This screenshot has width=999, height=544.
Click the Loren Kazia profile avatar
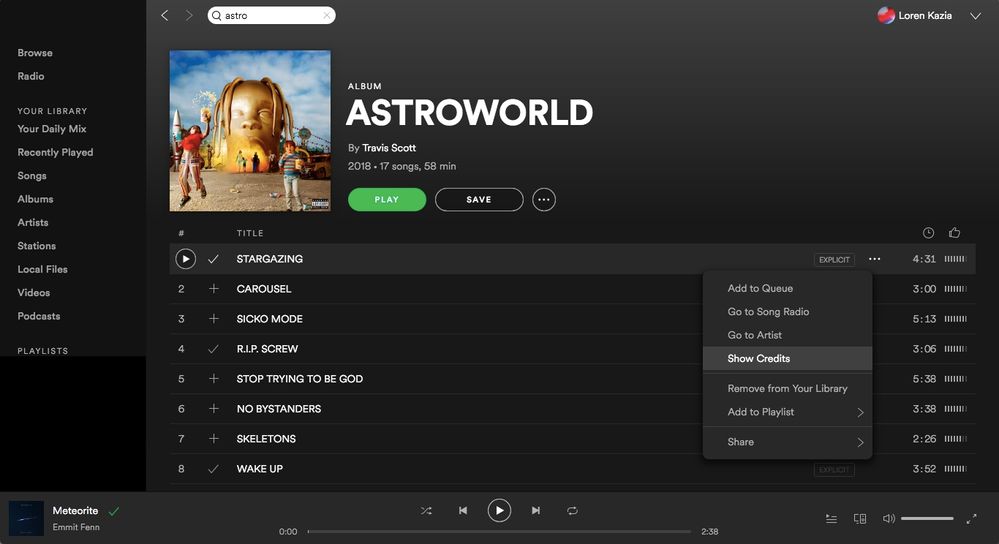click(886, 15)
